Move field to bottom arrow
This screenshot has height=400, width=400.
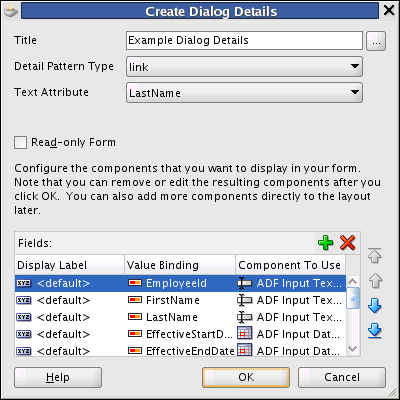pyautogui.click(x=375, y=331)
